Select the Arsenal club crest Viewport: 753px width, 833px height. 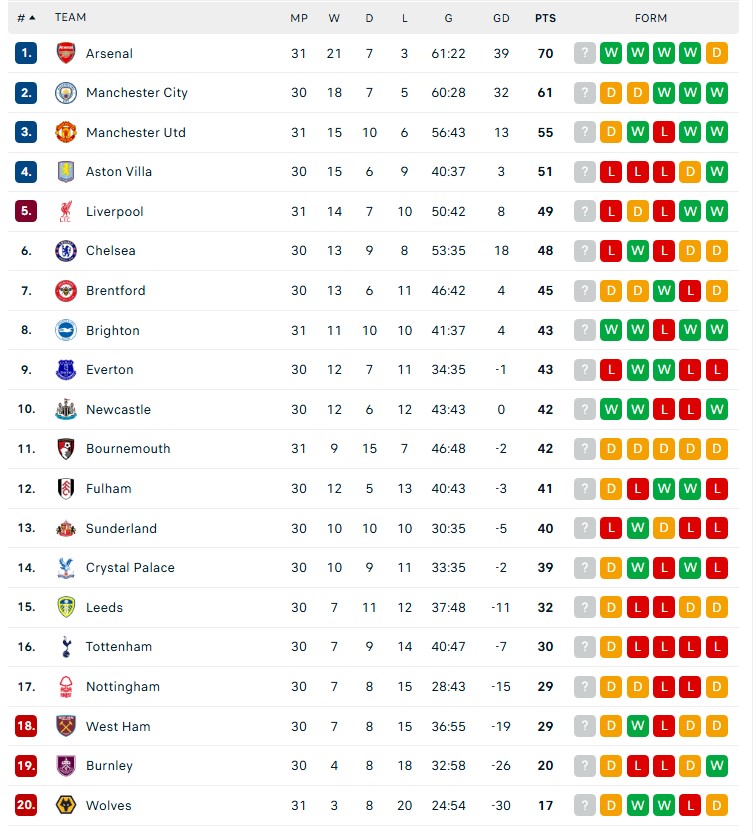coord(65,53)
